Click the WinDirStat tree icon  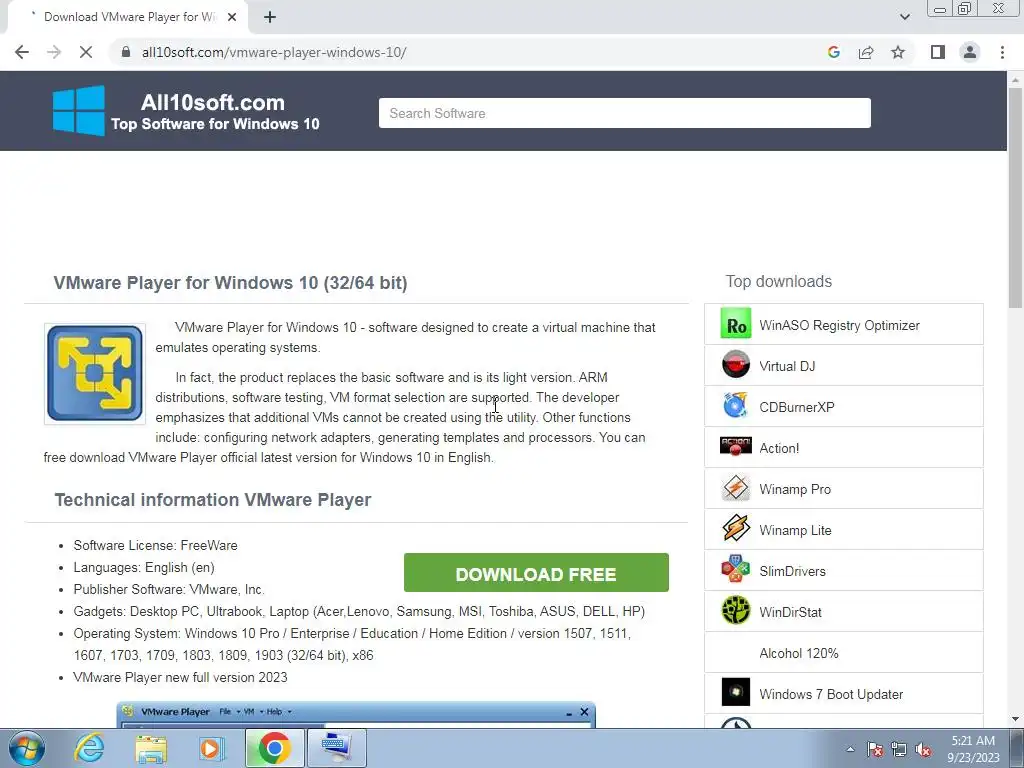pos(735,611)
